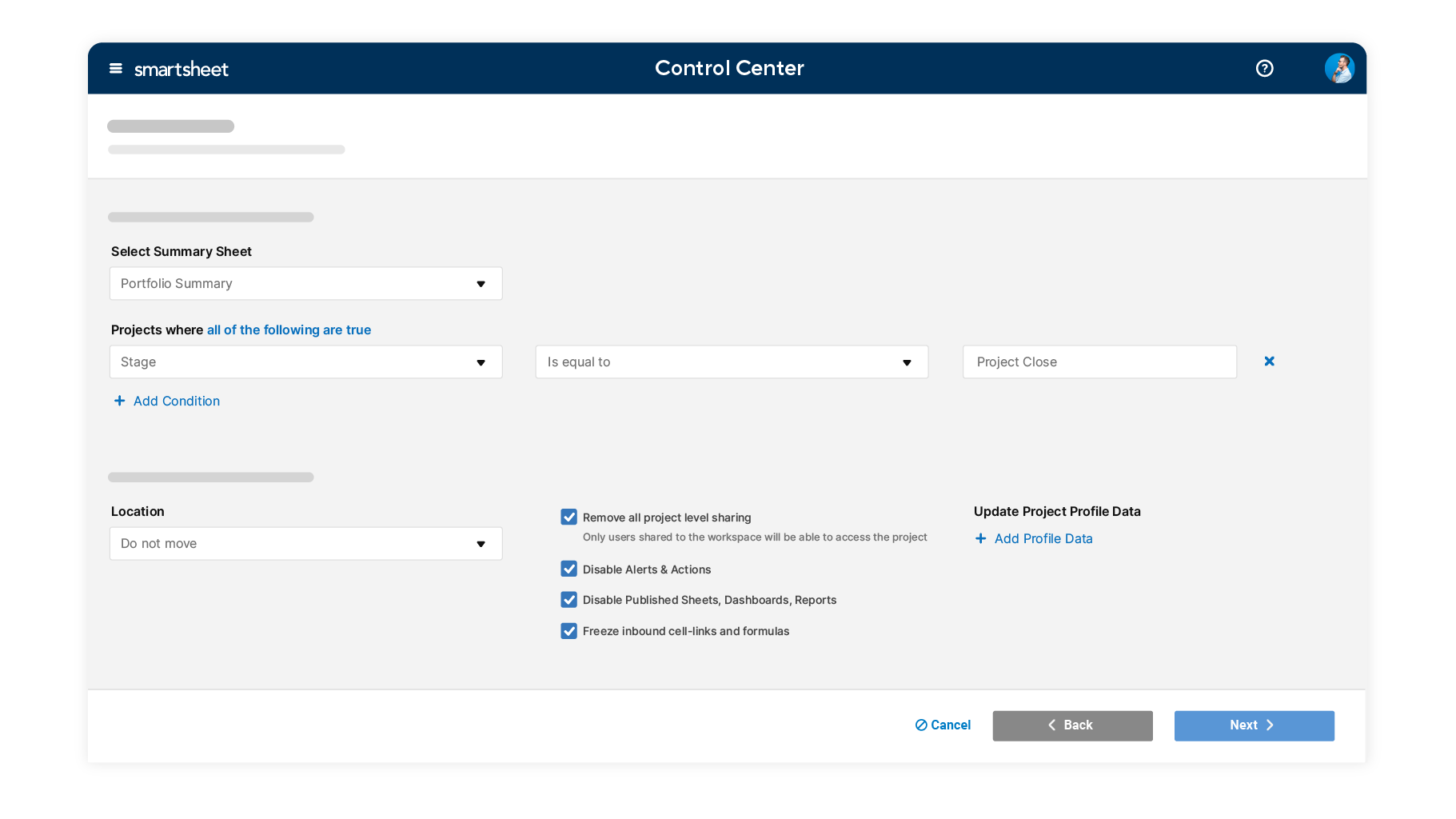Remove the Stage condition with X icon
Screen dimensions: 1456x819
1269,362
